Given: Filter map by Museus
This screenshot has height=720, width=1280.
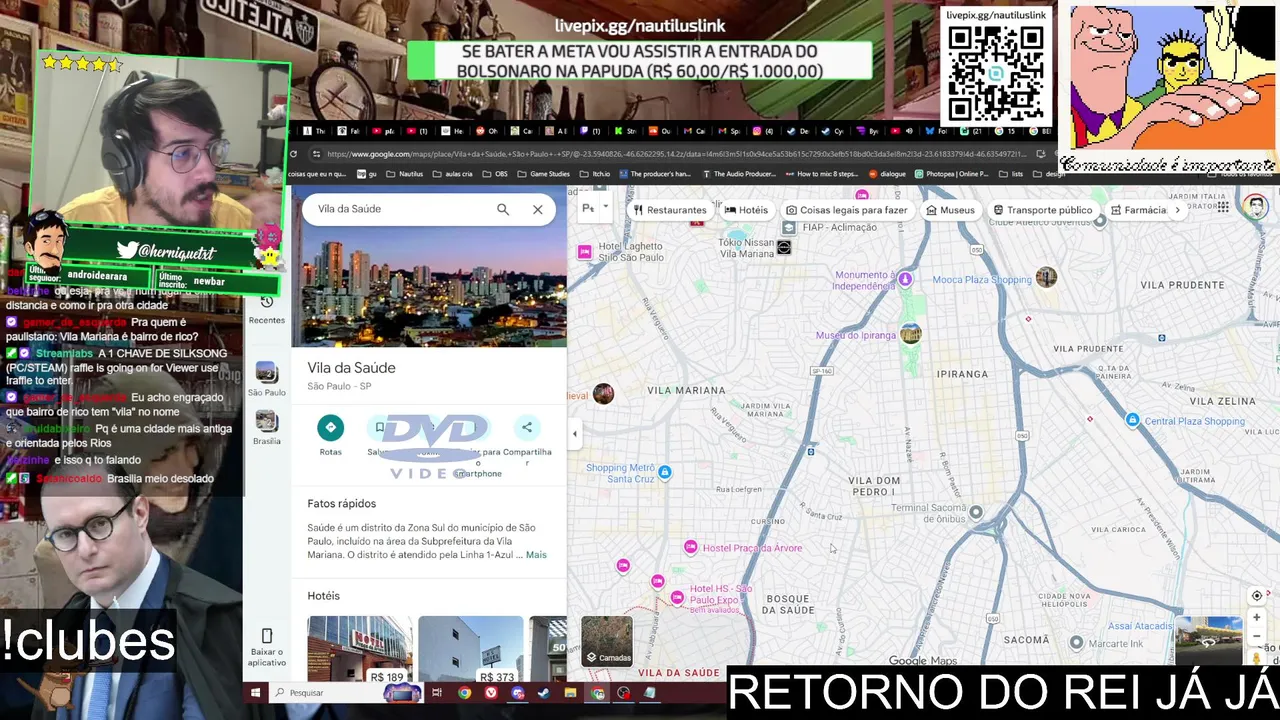Looking at the screenshot, I should click(950, 210).
